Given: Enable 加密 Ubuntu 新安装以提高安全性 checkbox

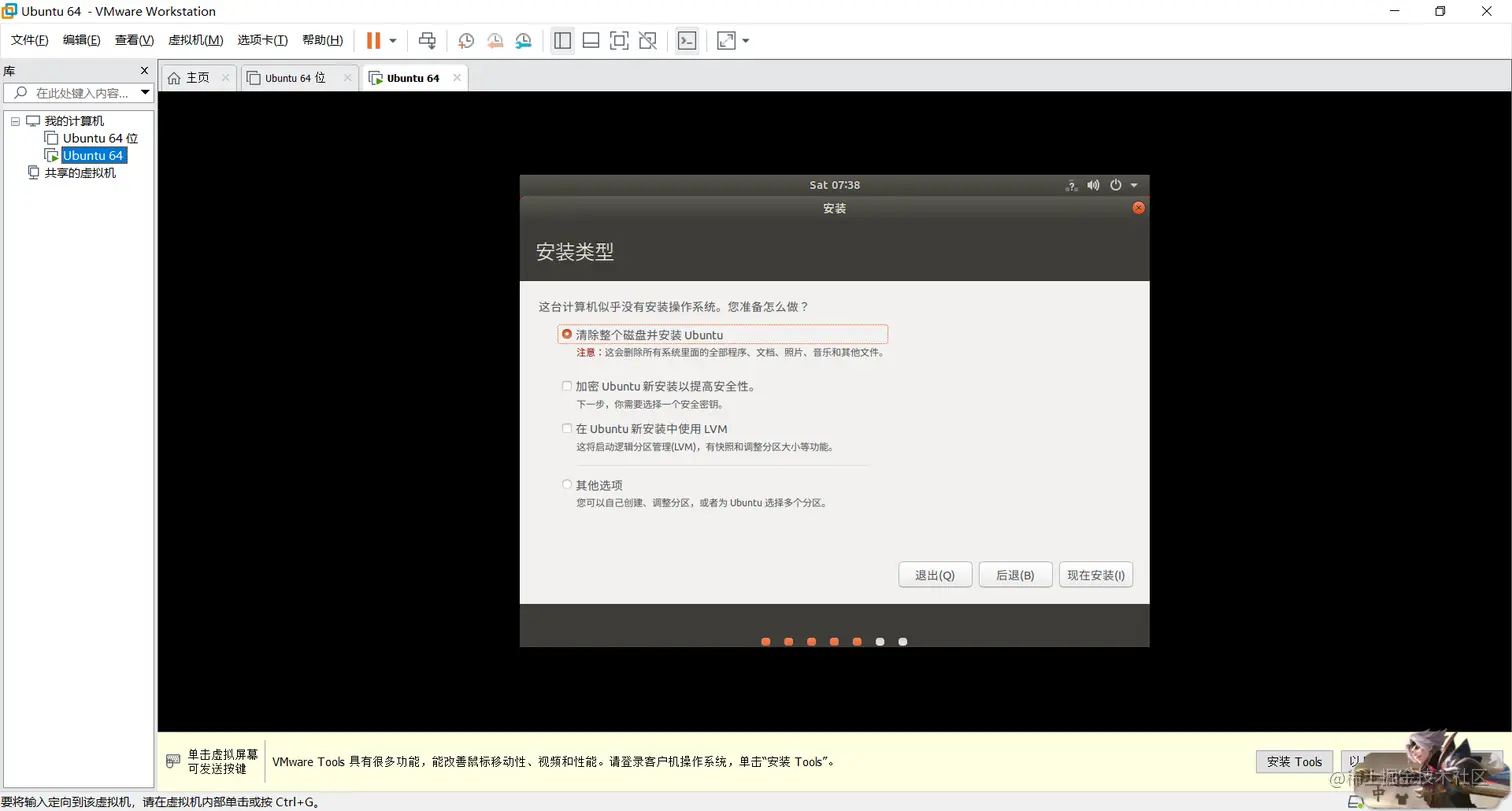Looking at the screenshot, I should coord(567,386).
